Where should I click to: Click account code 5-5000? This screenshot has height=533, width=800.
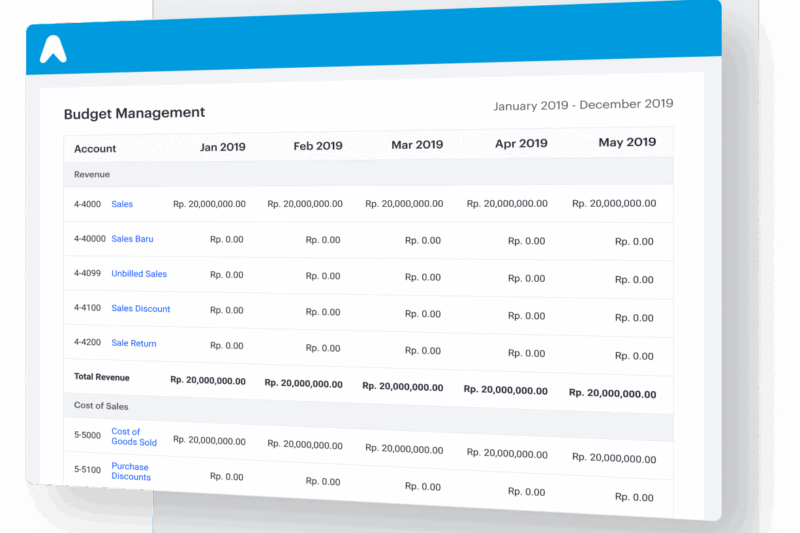[87, 435]
